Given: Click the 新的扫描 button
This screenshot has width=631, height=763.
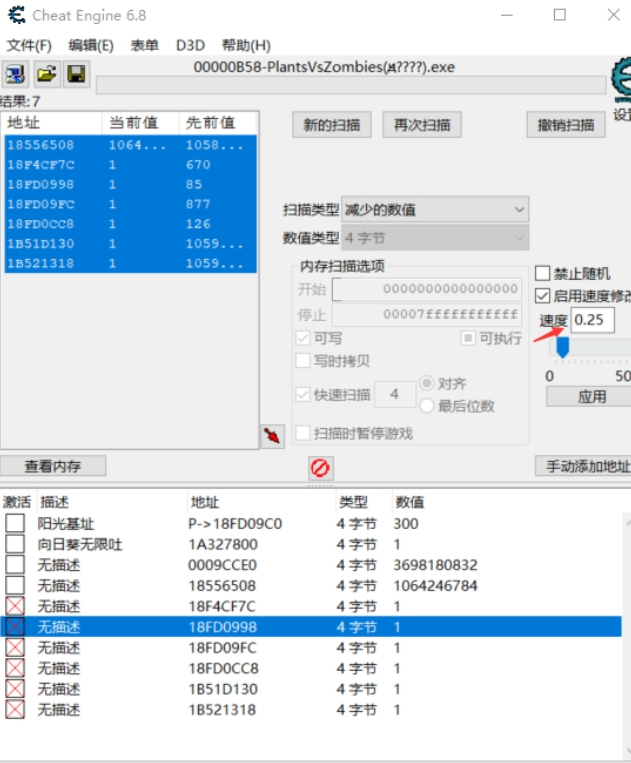Looking at the screenshot, I should coord(332,125).
